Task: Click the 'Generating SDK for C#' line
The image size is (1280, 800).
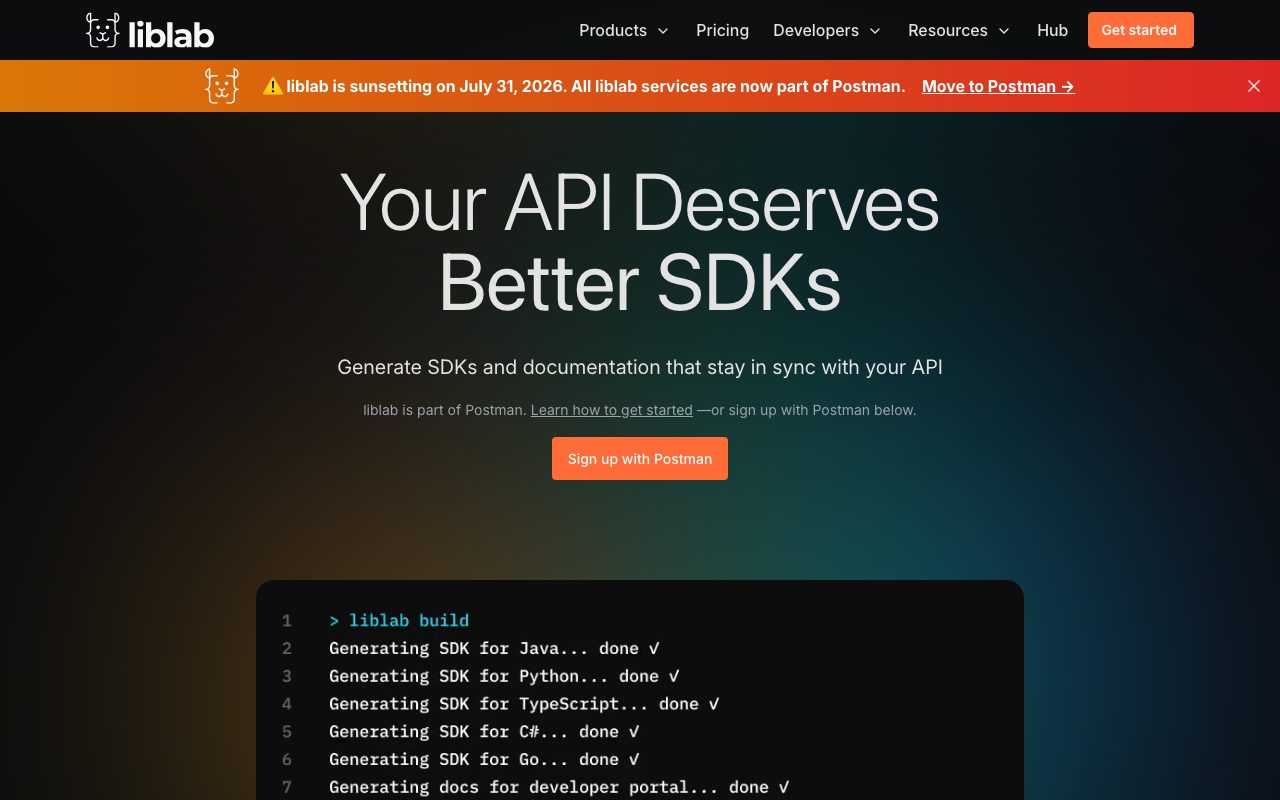Action: (484, 732)
